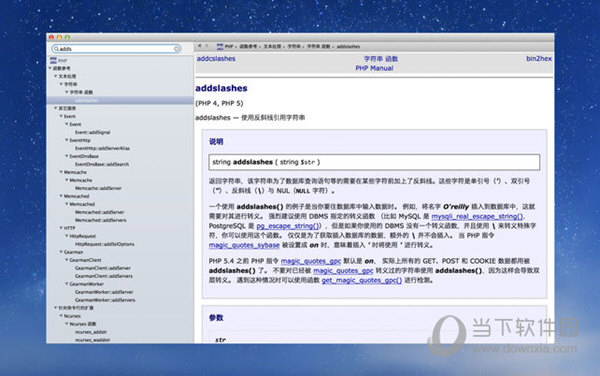Open the next page link bin2hex

[539, 59]
